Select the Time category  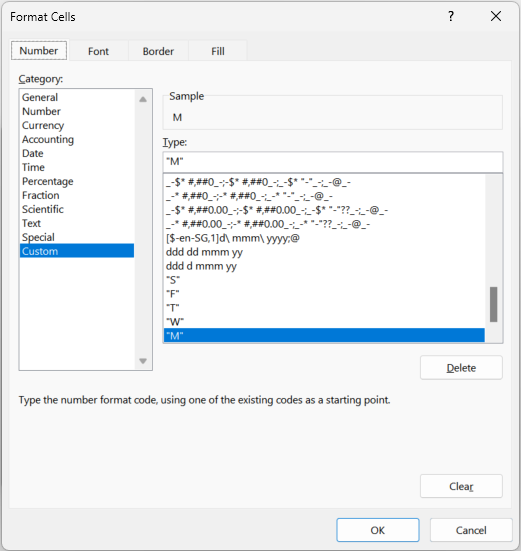(x=77, y=167)
